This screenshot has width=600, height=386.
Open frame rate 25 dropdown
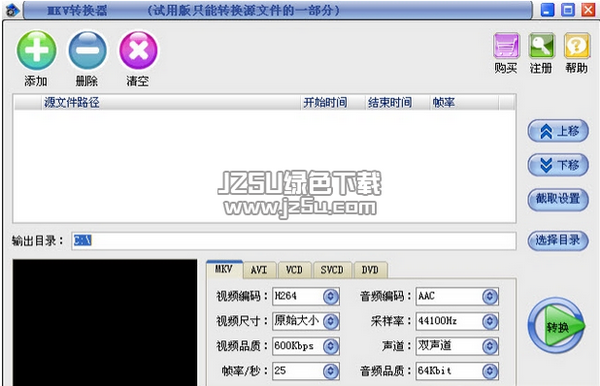[x=331, y=371]
